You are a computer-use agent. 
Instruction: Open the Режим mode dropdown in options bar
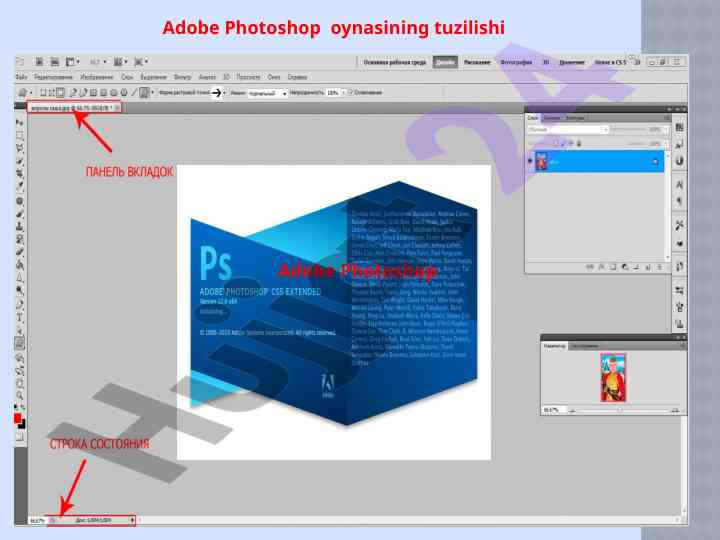pos(265,92)
